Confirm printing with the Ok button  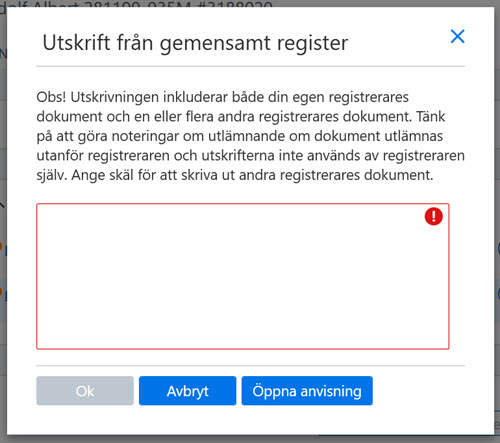pos(85,391)
